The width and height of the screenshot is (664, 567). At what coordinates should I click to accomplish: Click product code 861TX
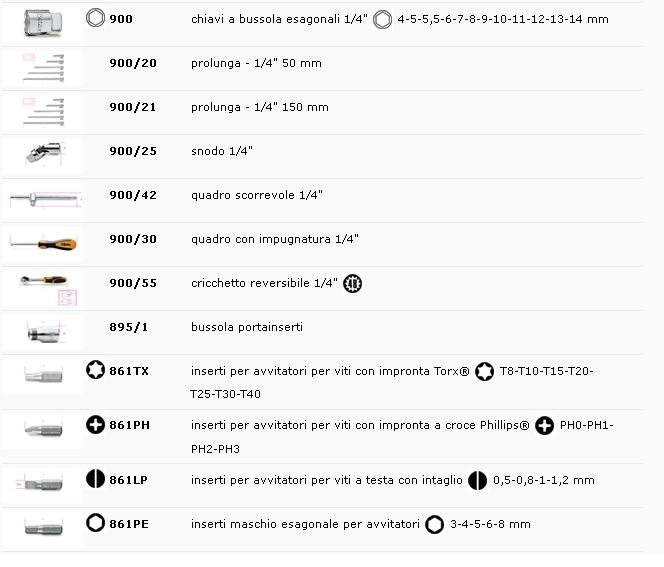pos(129,371)
